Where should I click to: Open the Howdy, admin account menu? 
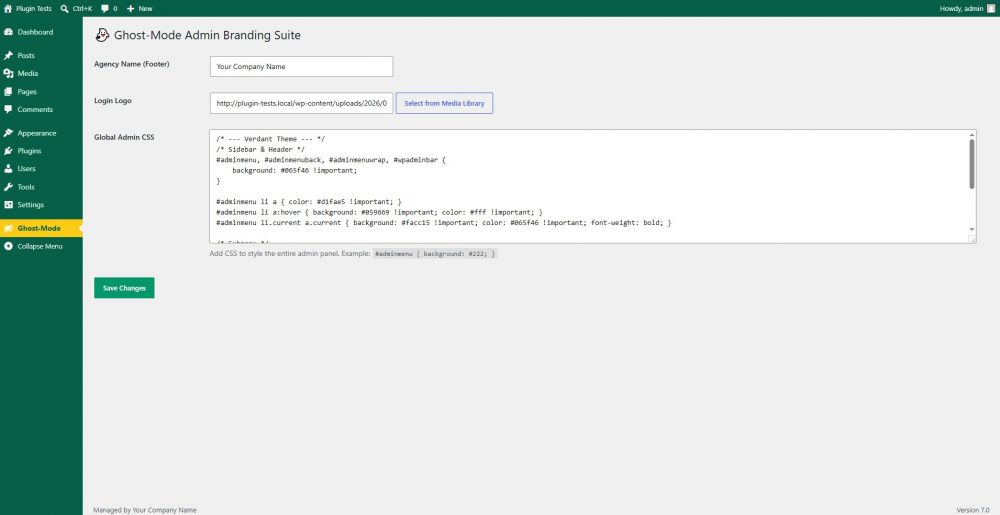(967, 9)
